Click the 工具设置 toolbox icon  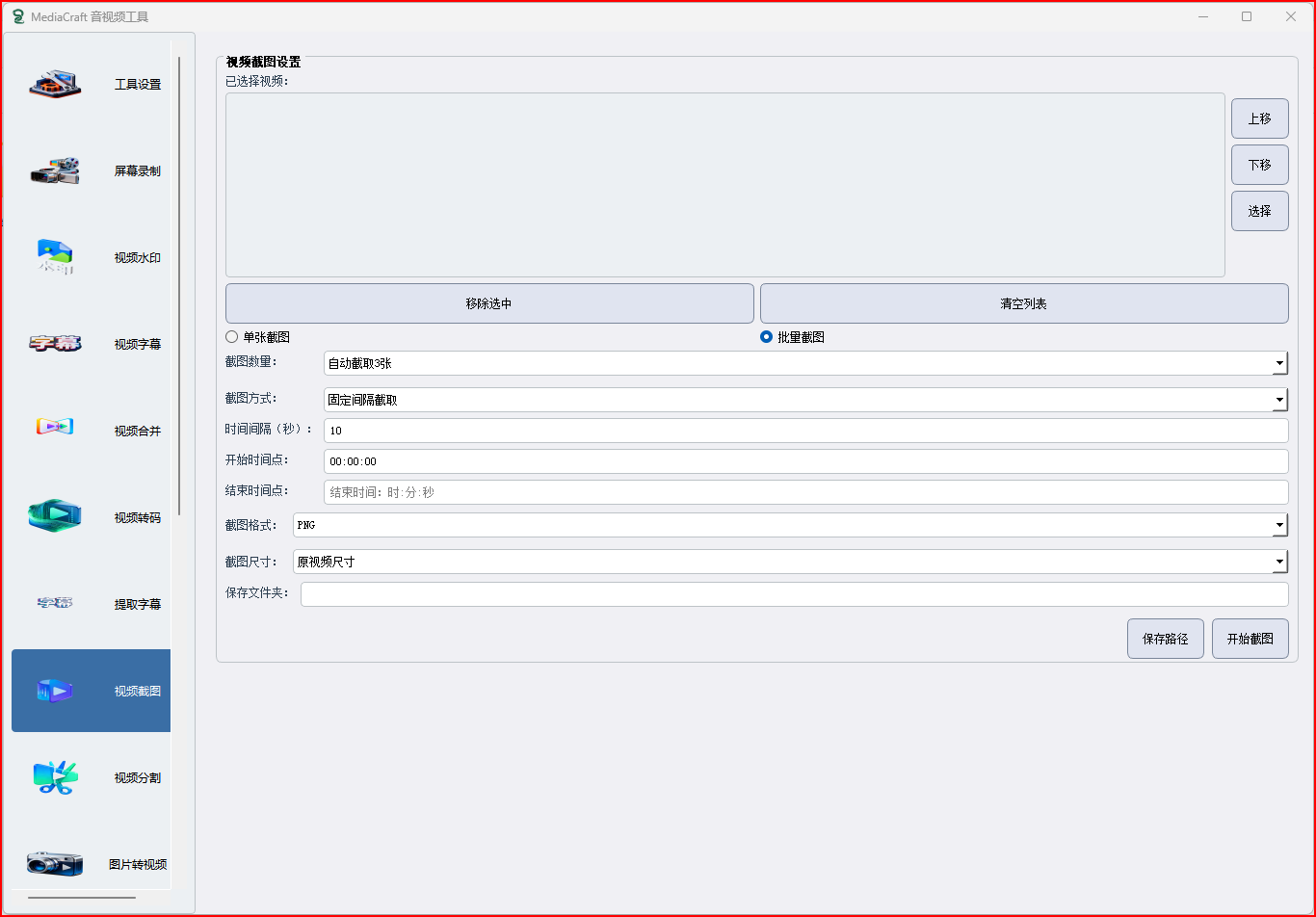[55, 85]
